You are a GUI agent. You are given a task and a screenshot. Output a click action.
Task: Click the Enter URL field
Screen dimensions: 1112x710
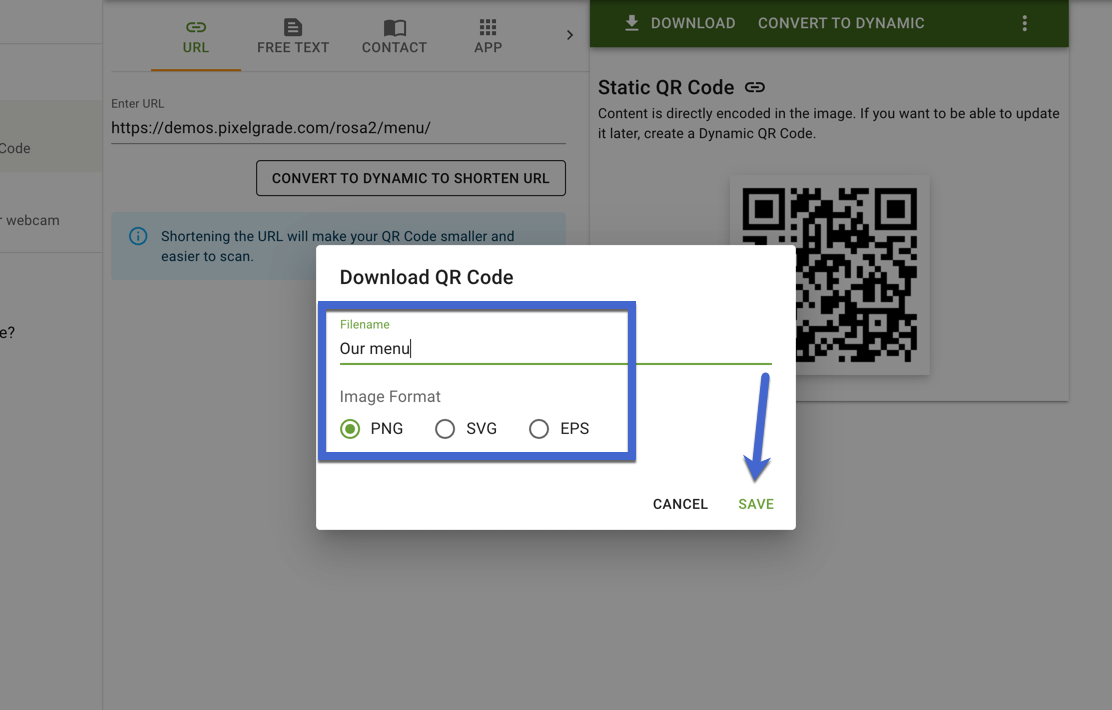[300, 128]
